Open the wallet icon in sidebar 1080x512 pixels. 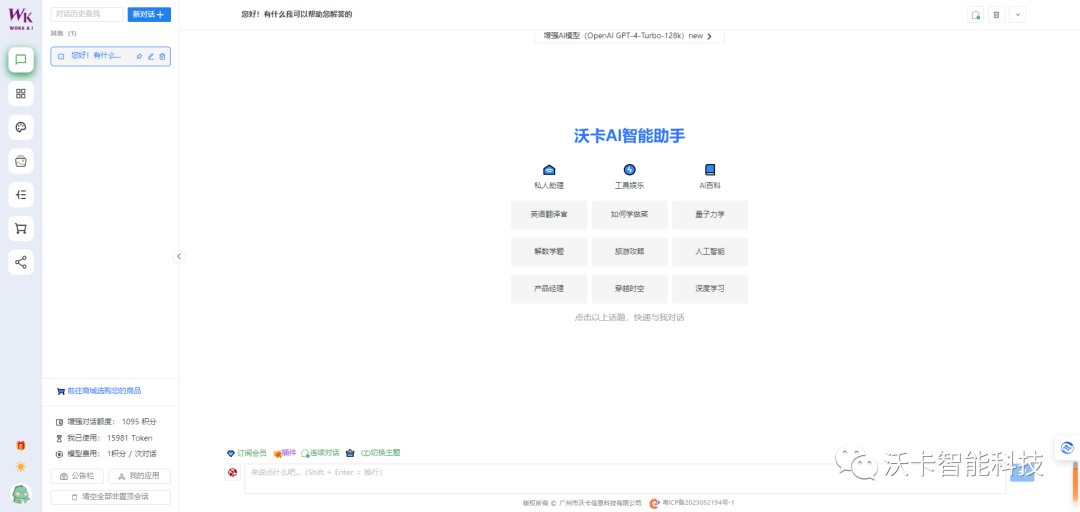[x=21, y=161]
